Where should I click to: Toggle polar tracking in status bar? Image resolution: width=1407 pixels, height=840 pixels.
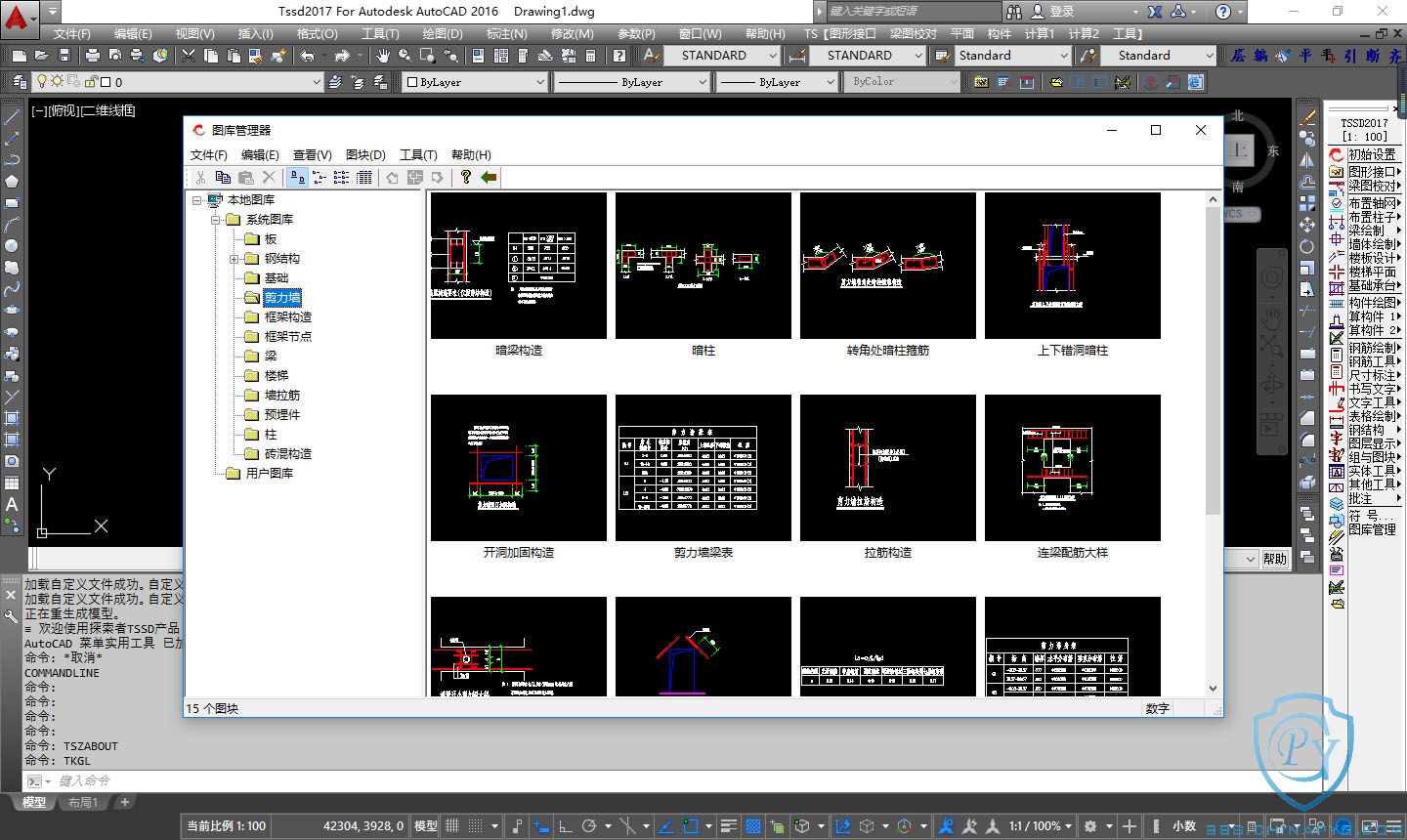pos(589,826)
